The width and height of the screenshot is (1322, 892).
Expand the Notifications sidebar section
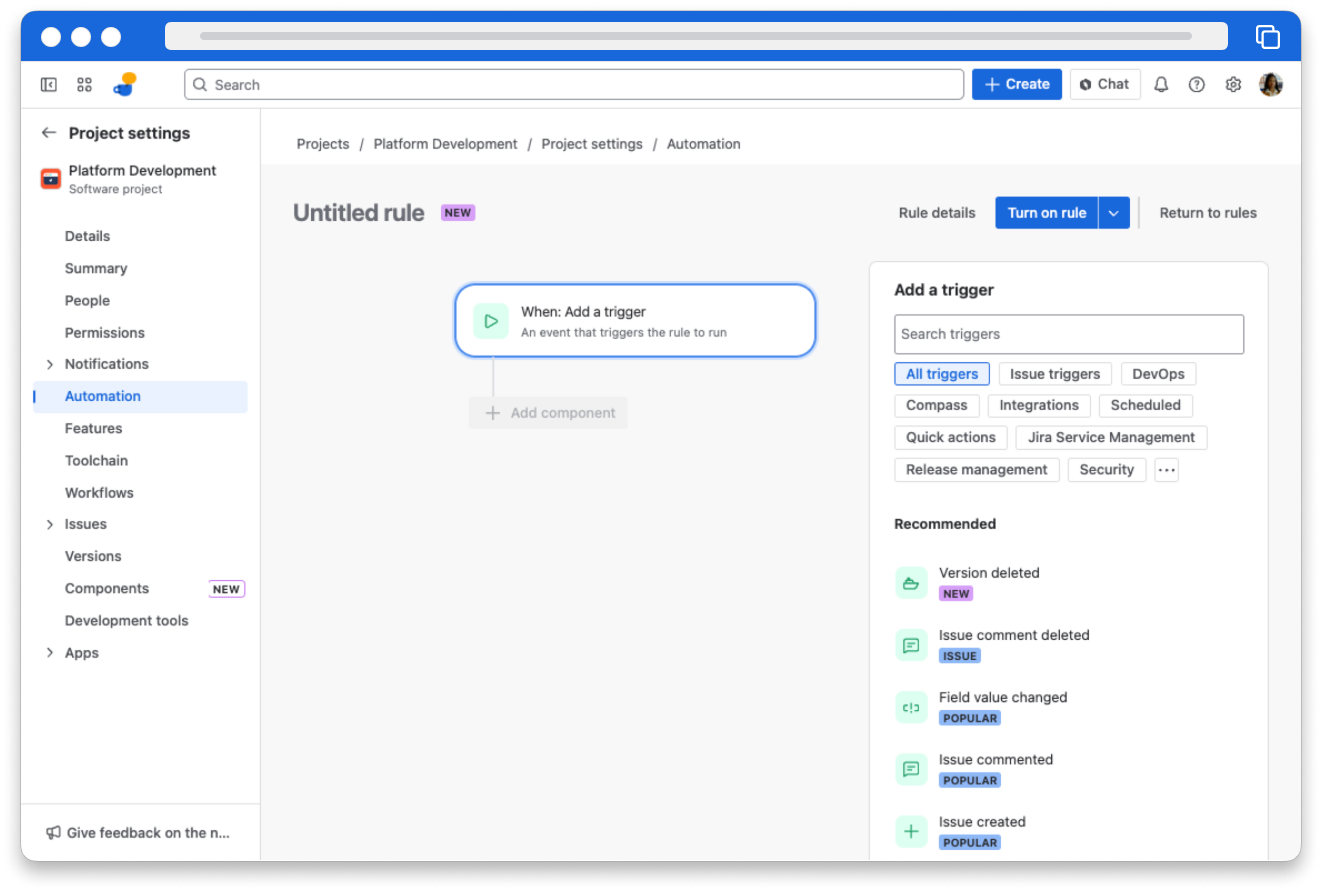(50, 364)
